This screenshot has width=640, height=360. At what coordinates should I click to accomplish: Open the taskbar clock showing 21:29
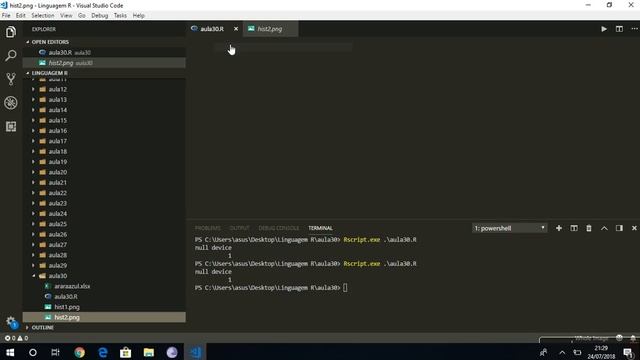click(x=601, y=352)
